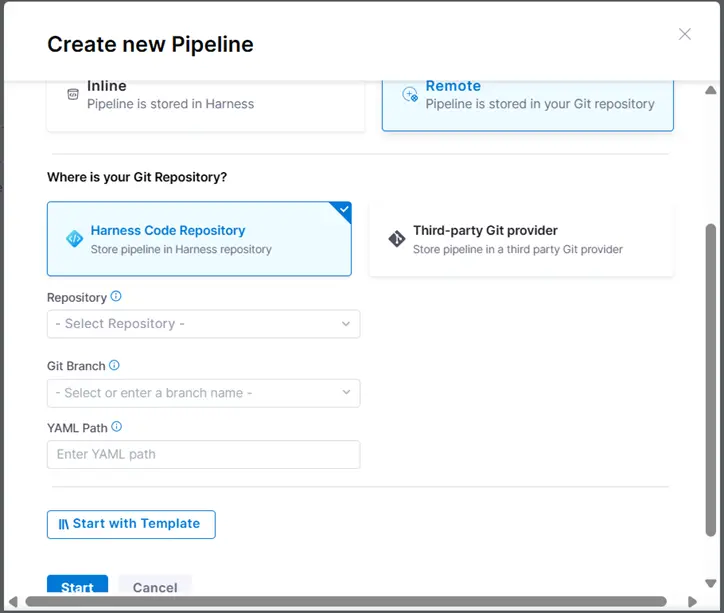Click the chevron in the Select Repository field
The height and width of the screenshot is (613, 724).
(x=346, y=324)
